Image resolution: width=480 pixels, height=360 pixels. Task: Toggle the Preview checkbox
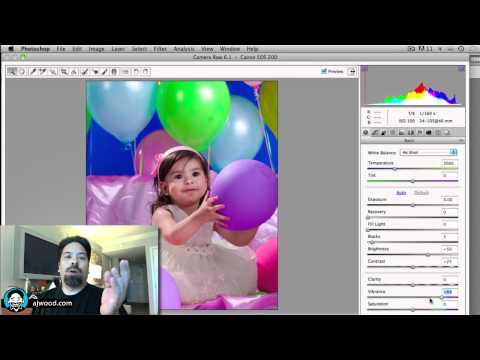click(x=323, y=71)
